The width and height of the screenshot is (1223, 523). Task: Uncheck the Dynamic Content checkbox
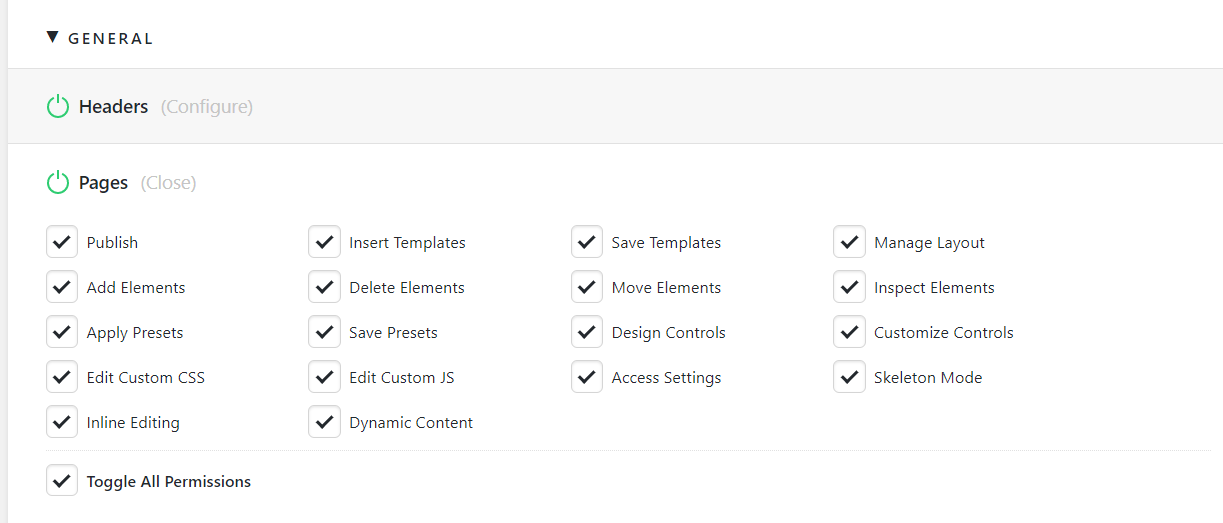coord(324,422)
